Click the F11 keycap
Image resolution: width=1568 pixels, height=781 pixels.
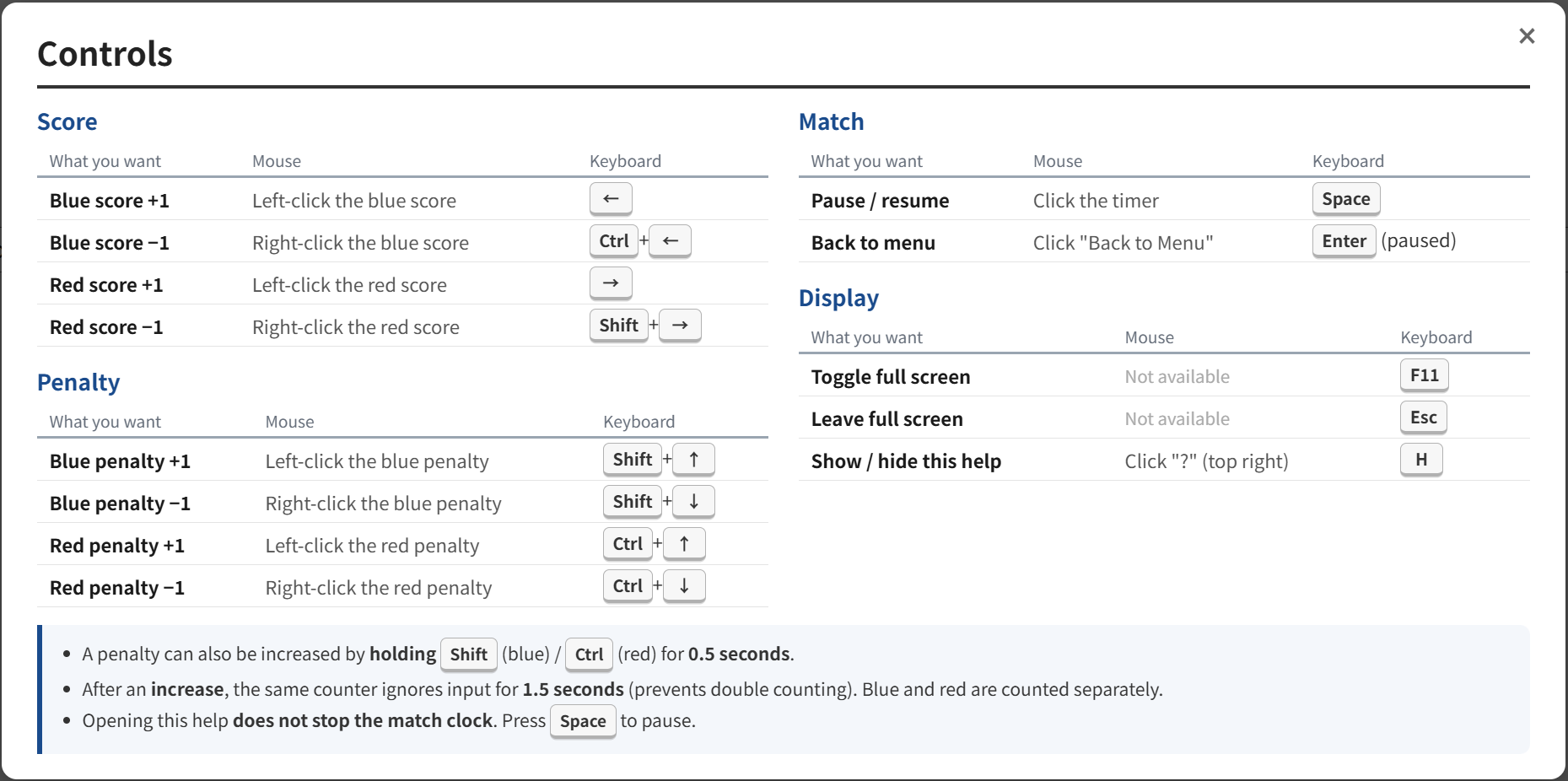(1425, 375)
